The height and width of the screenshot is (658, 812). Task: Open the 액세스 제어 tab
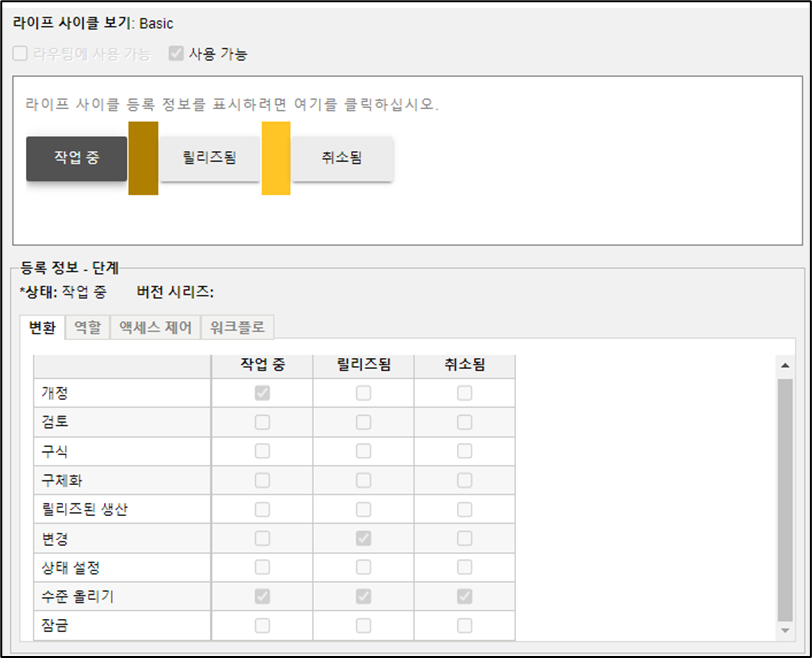tap(155, 328)
